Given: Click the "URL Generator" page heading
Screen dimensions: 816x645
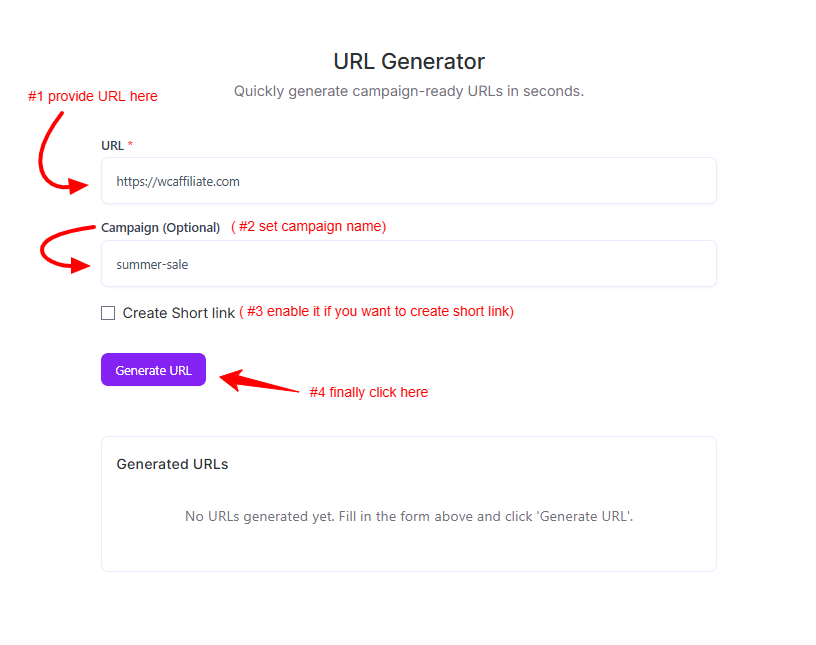Looking at the screenshot, I should 408,62.
